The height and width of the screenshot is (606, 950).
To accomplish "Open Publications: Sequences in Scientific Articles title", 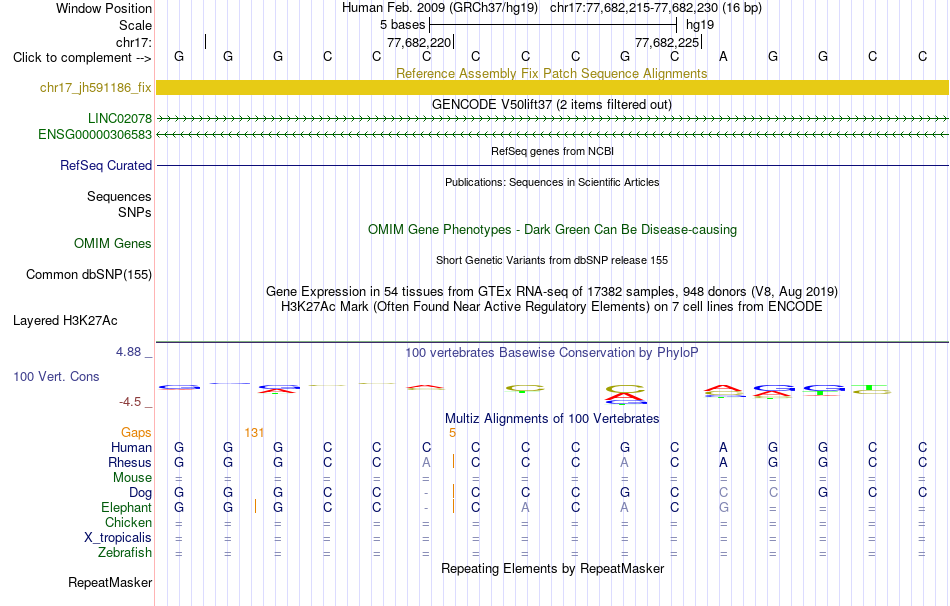I will (x=552, y=182).
